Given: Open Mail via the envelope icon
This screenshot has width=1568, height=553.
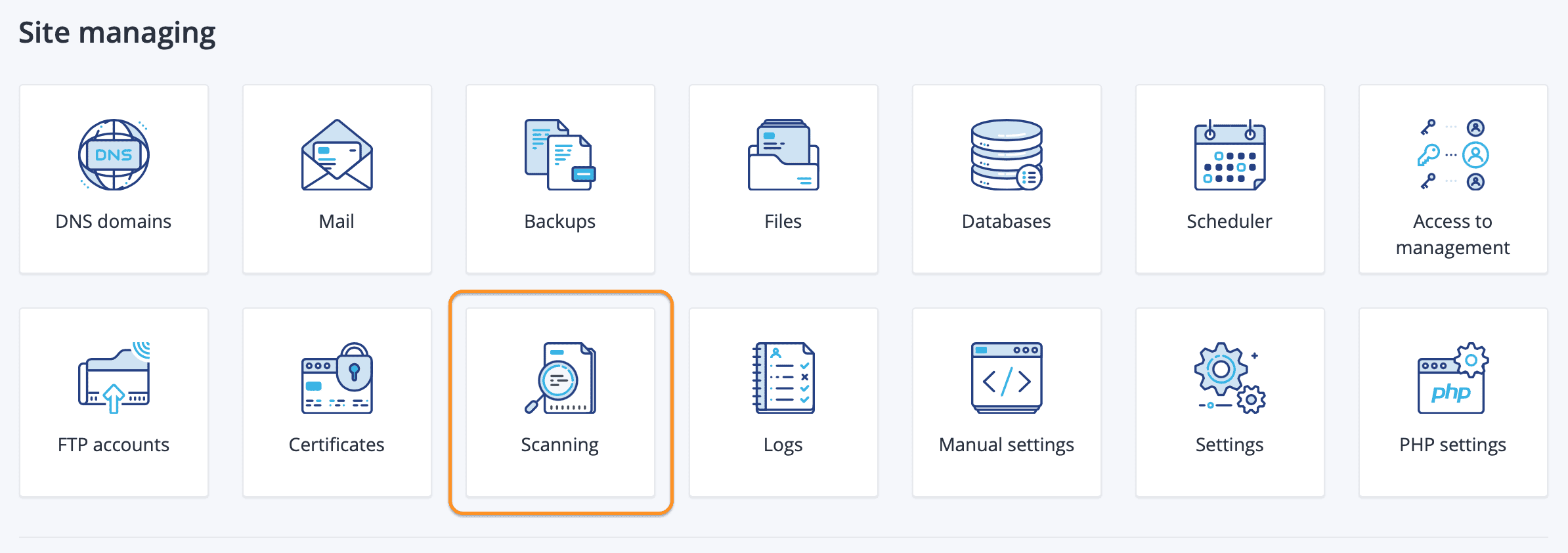Looking at the screenshot, I should (x=337, y=155).
